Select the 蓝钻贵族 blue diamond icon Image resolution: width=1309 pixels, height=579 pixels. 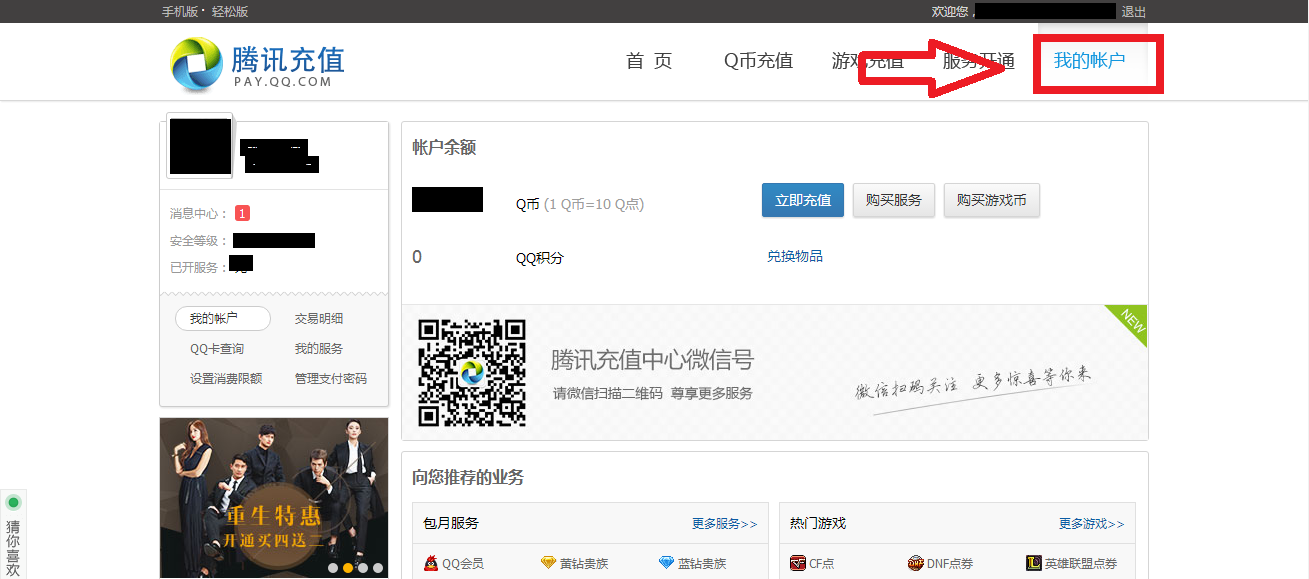tap(667, 564)
